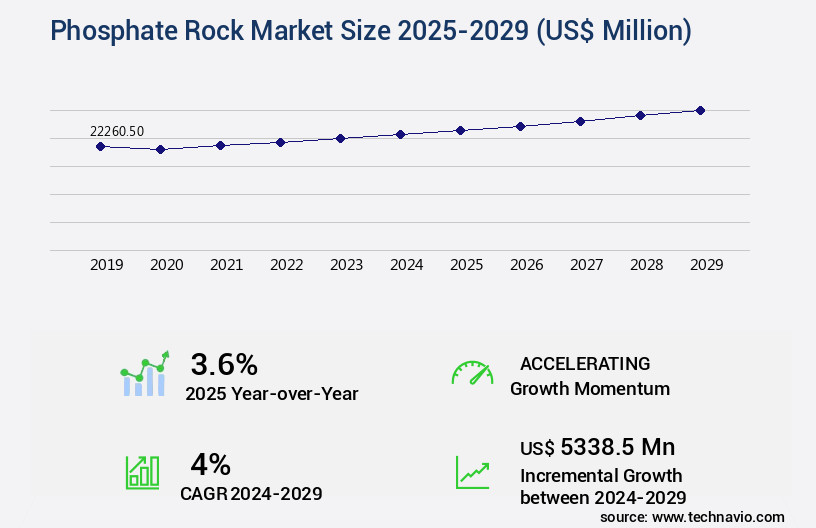Click the 2021 data point on chart

coord(220,145)
